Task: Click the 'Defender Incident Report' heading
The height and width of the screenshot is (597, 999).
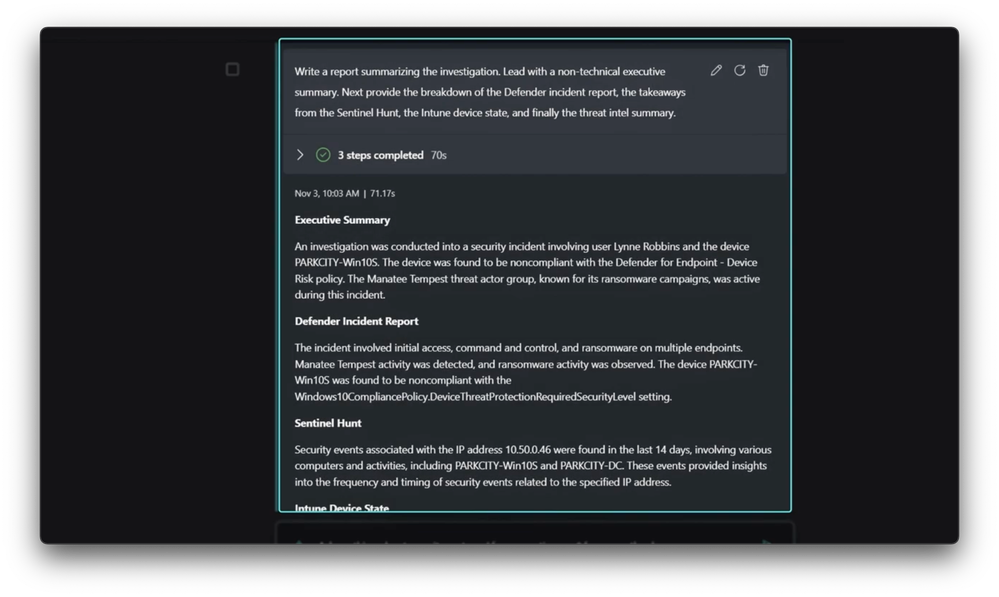Action: (x=356, y=321)
